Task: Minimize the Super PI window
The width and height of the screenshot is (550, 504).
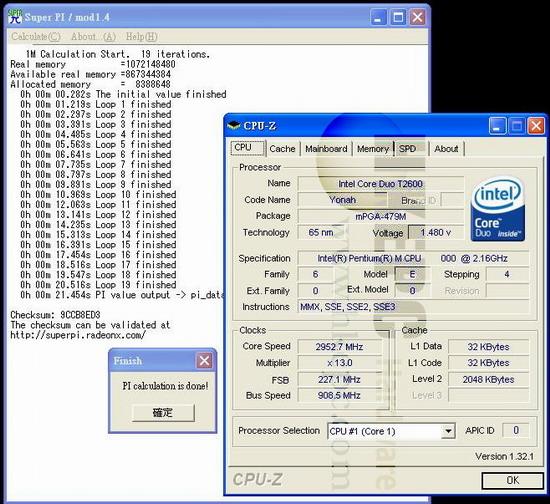Action: [378, 17]
